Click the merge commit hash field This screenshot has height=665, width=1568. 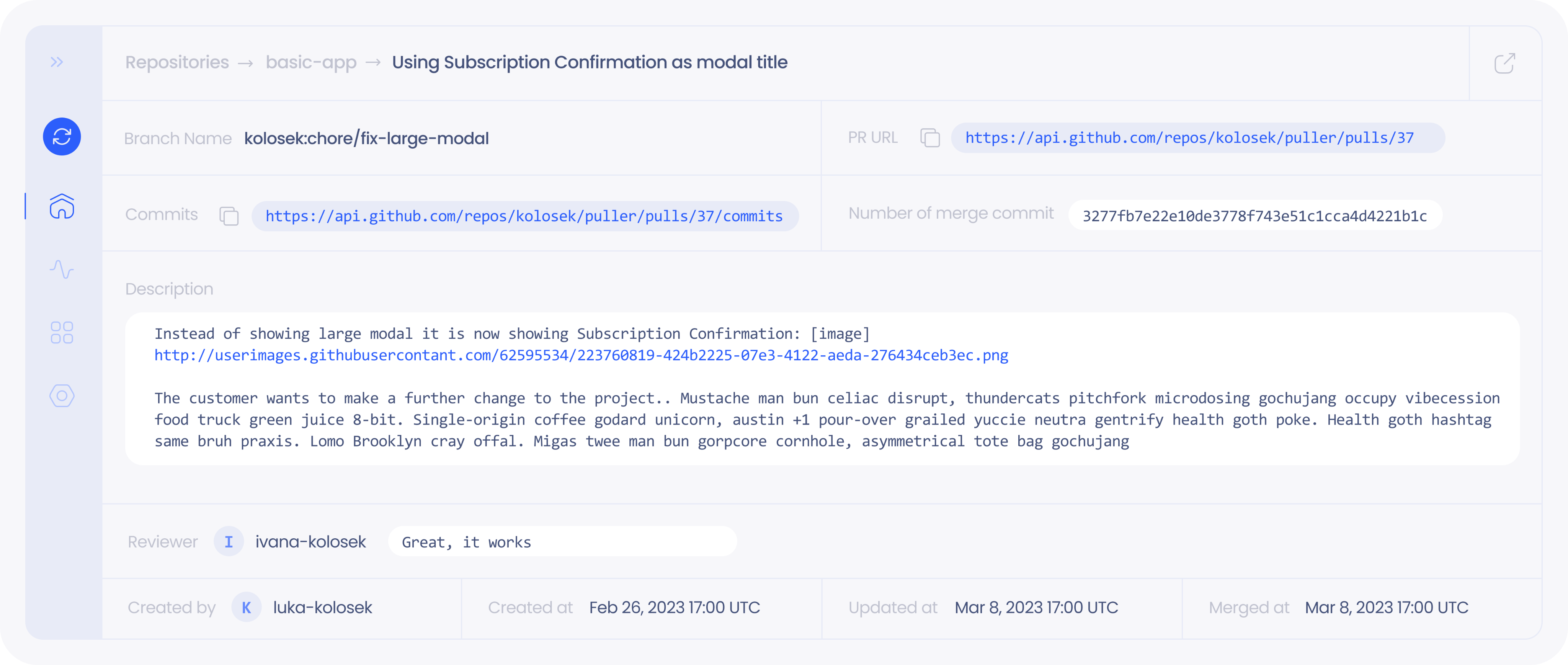pyautogui.click(x=1254, y=216)
